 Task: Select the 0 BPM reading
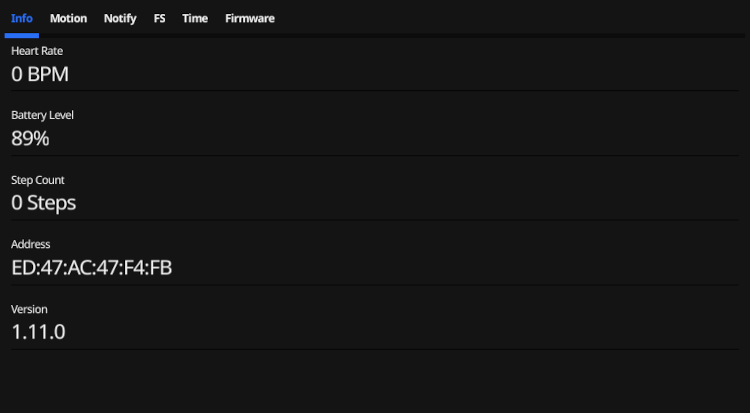(x=40, y=74)
